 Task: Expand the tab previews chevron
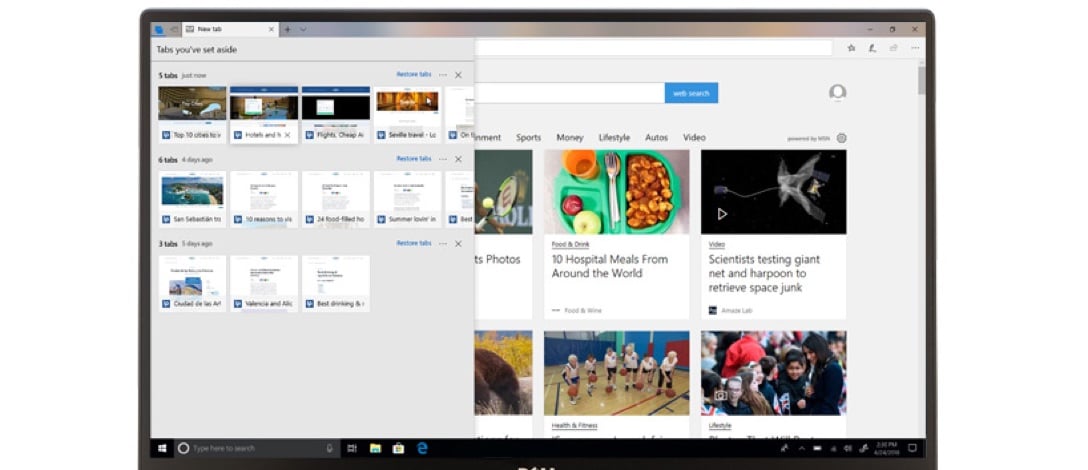[303, 29]
